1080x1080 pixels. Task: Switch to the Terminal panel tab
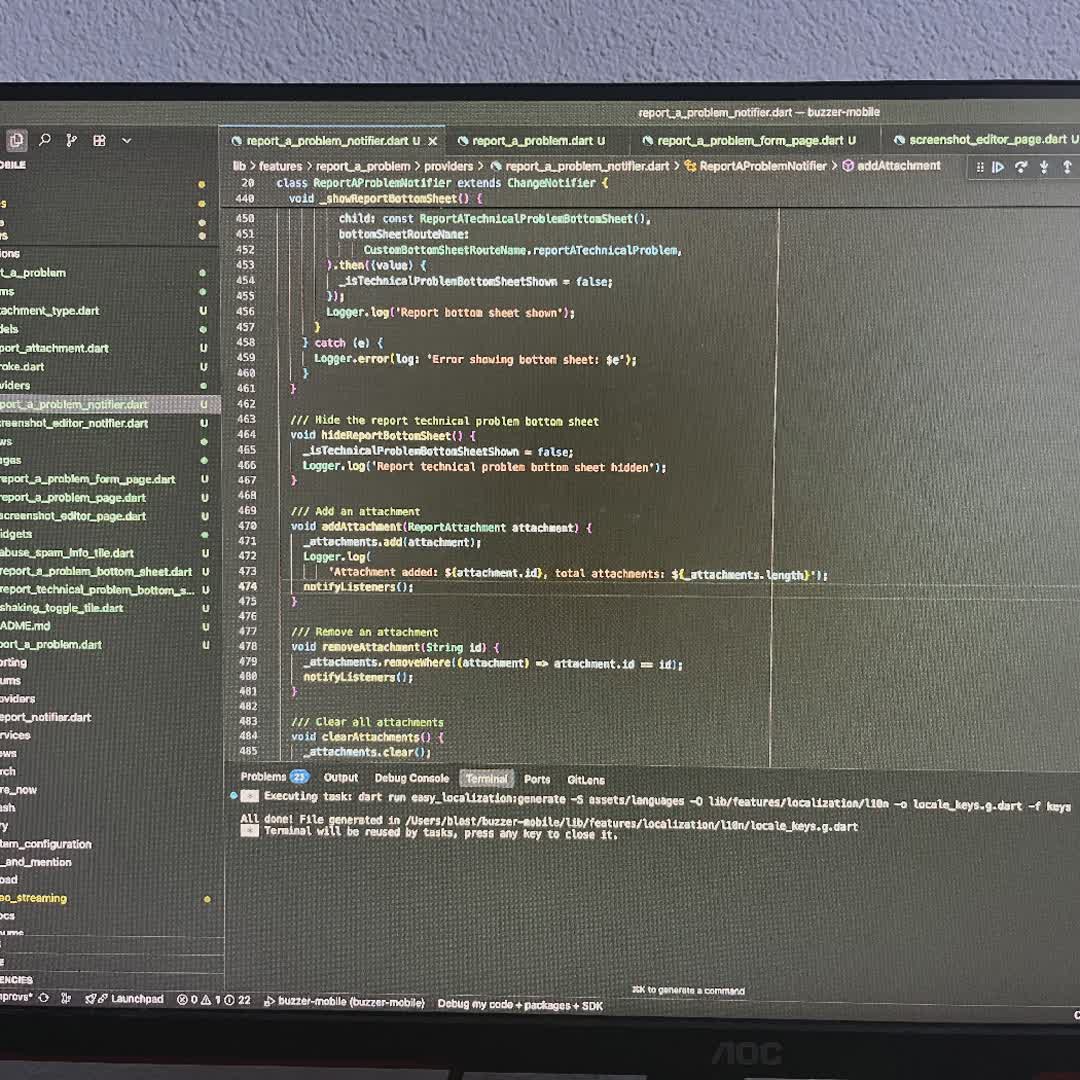486,778
